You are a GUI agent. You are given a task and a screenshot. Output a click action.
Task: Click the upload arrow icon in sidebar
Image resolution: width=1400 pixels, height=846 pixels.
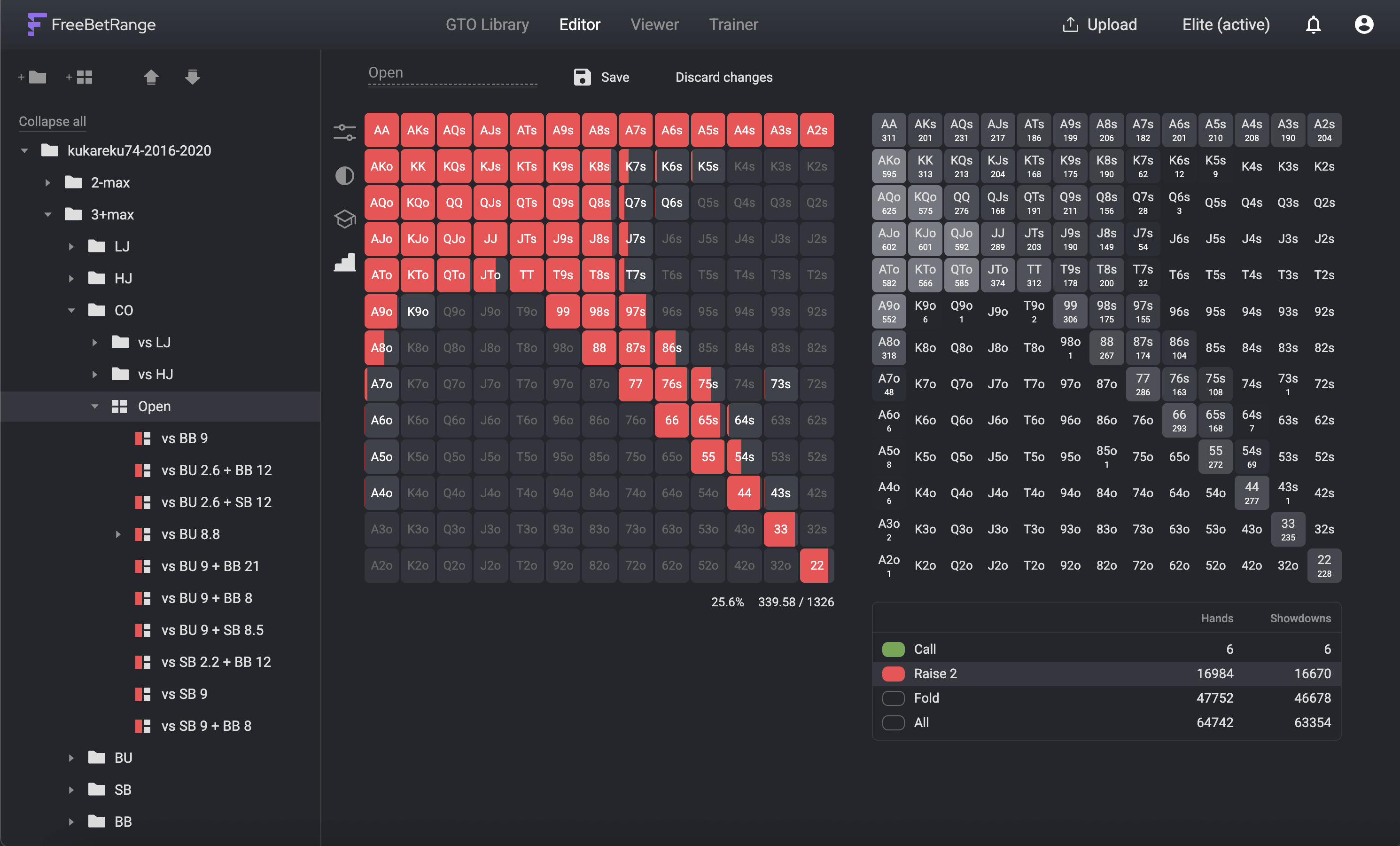tap(151, 77)
